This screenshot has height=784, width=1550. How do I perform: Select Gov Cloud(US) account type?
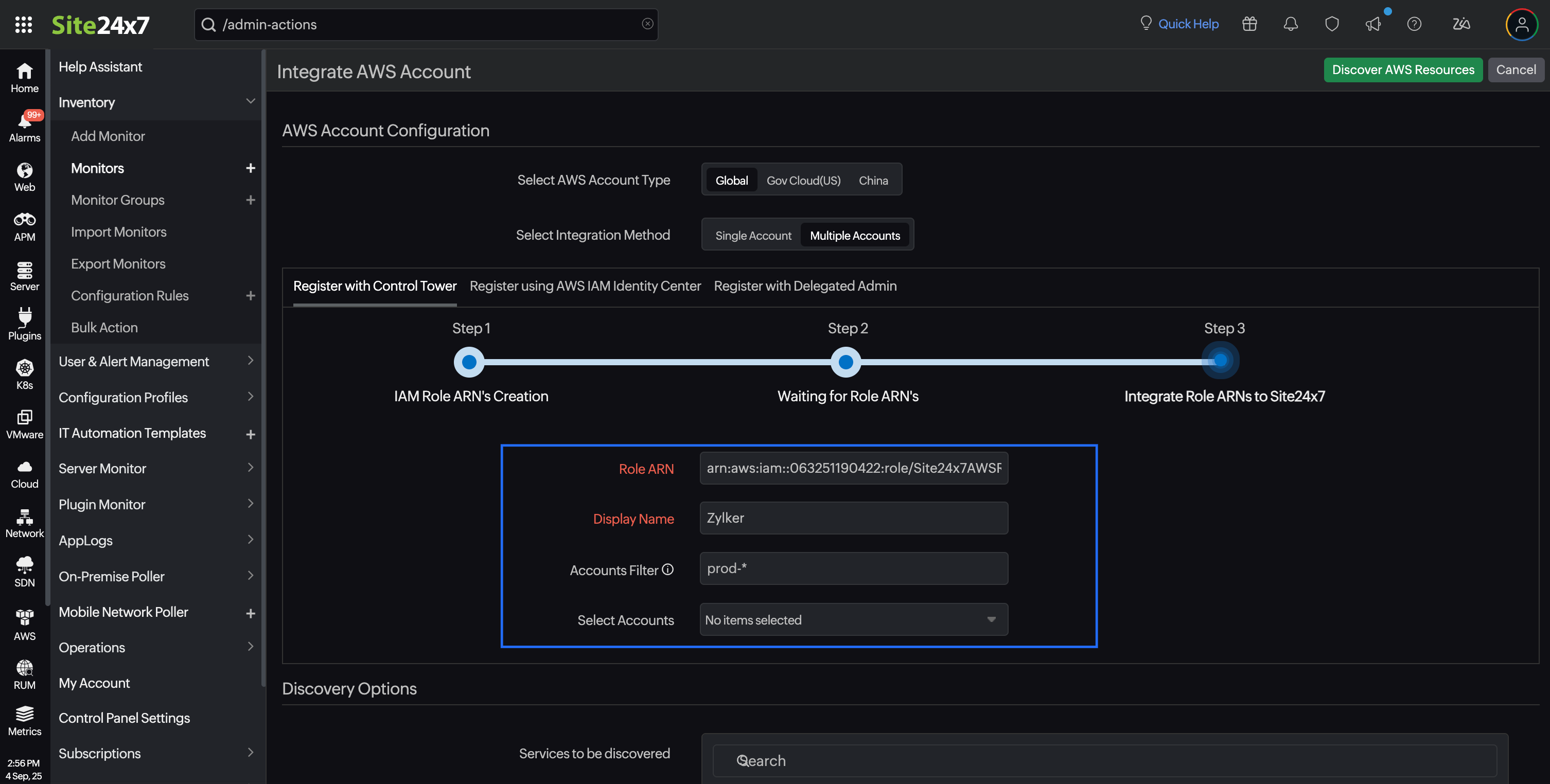coord(803,181)
